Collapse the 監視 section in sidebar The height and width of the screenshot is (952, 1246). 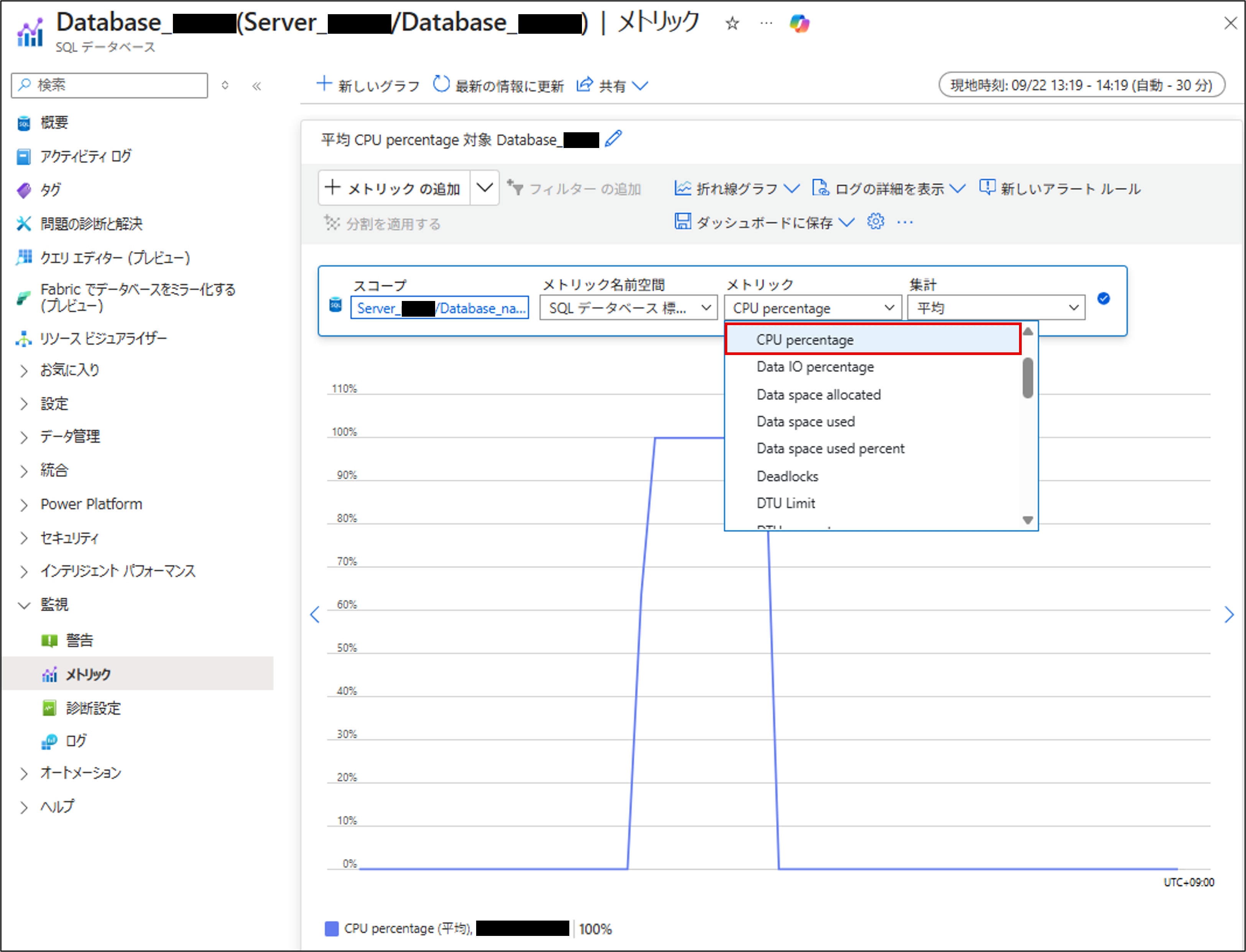24,605
